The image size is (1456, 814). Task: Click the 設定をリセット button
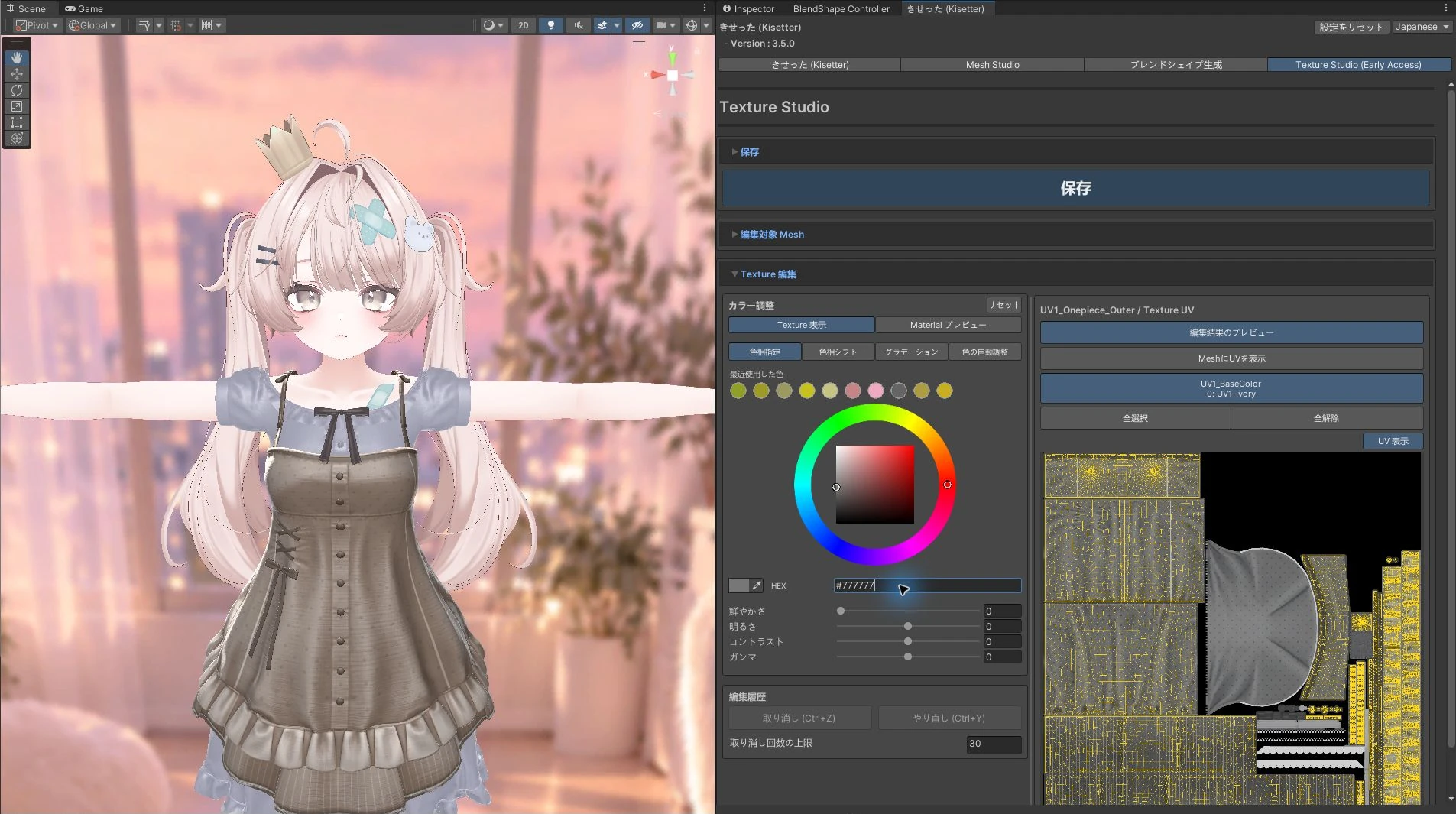tap(1351, 27)
